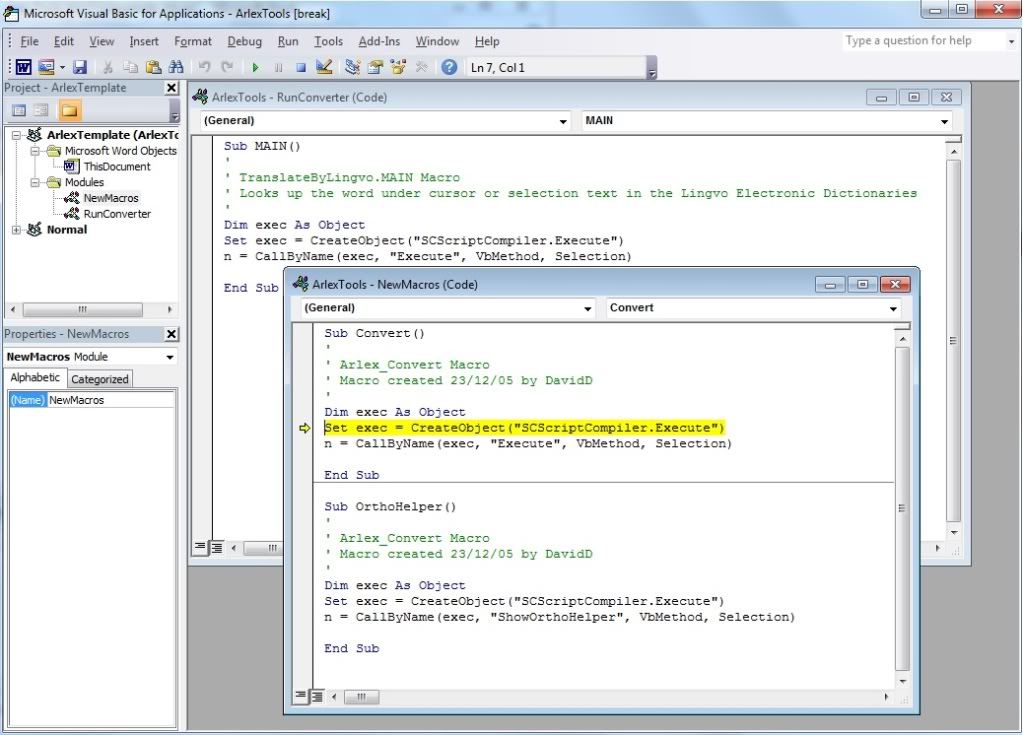This screenshot has width=1023, height=735.
Task: Click the Paste clipboard icon
Action: click(153, 67)
